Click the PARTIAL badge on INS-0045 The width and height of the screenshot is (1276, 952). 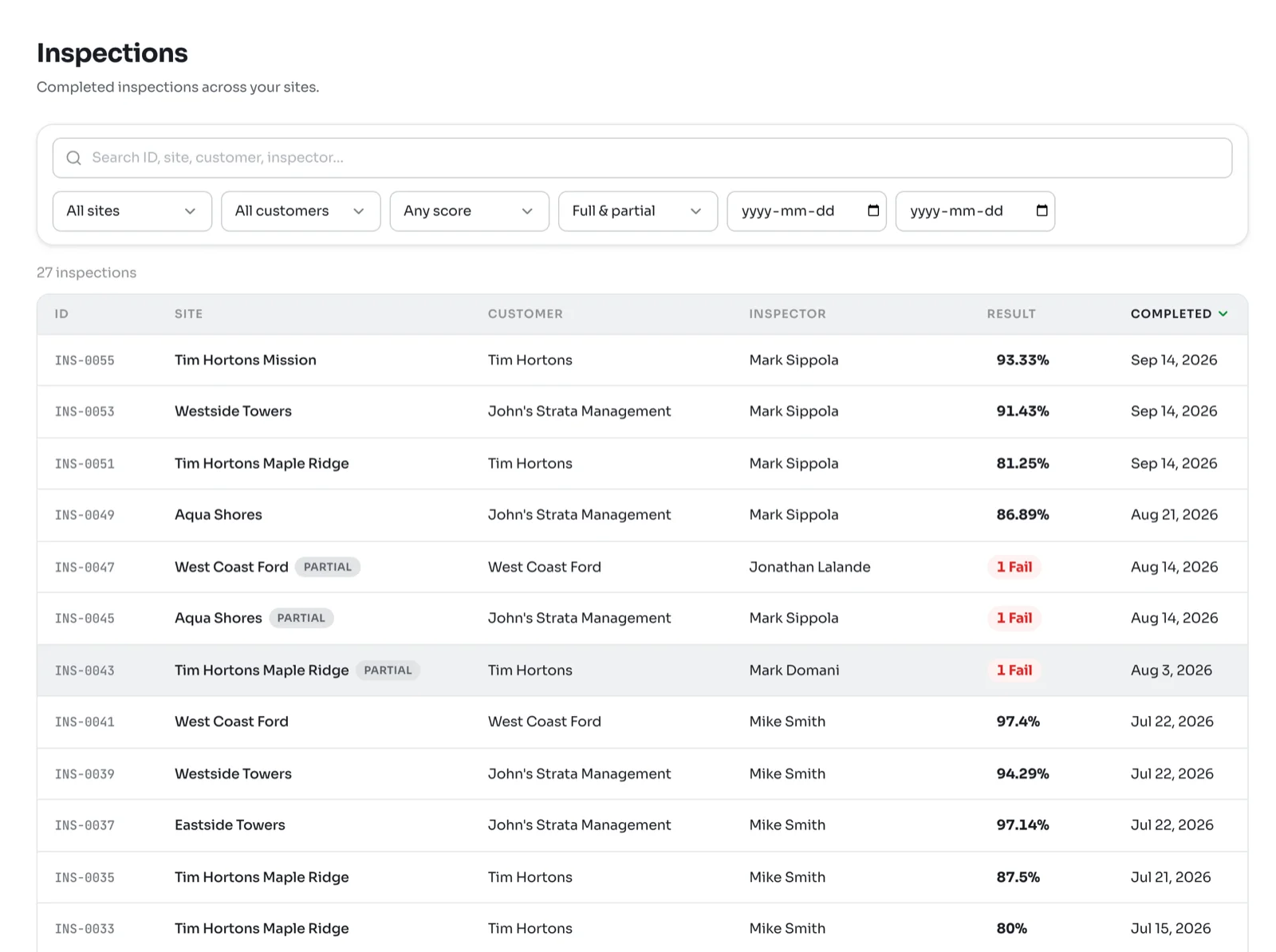[301, 619]
